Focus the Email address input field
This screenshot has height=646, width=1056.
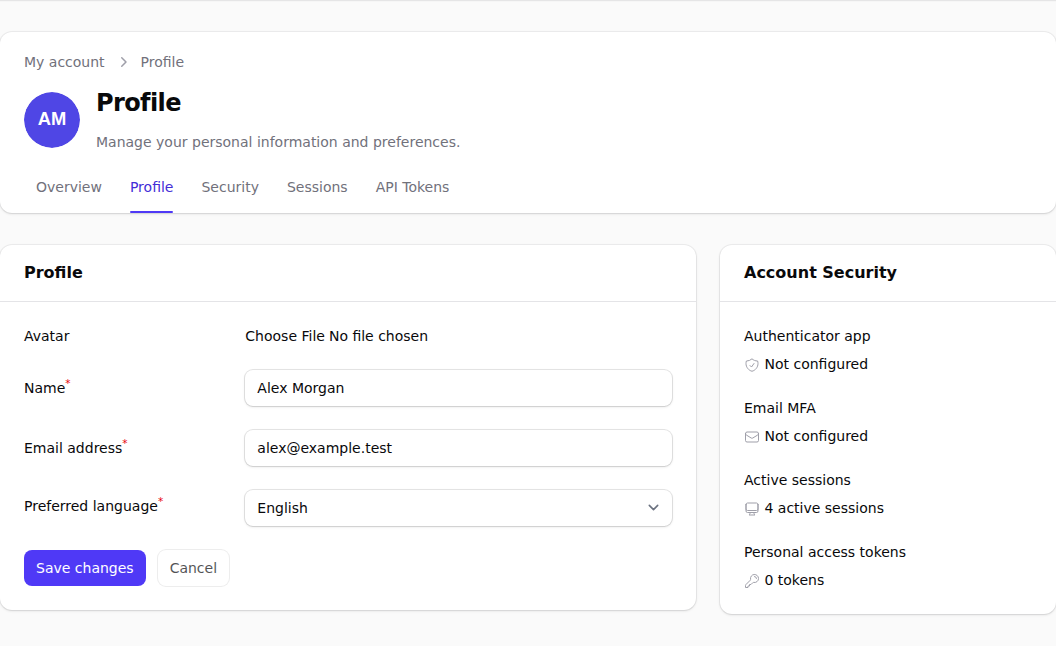tap(458, 448)
